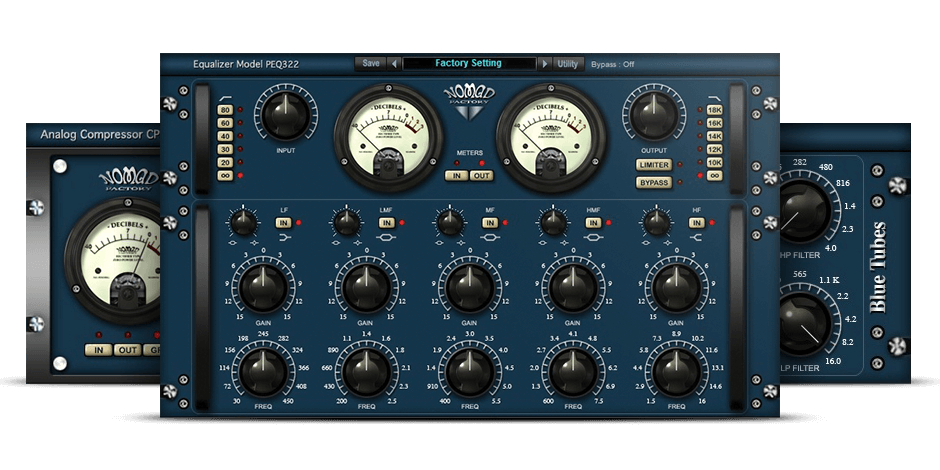Toggle the HF band IN button
Screen dimensions: 940x470
pyautogui.click(x=697, y=223)
